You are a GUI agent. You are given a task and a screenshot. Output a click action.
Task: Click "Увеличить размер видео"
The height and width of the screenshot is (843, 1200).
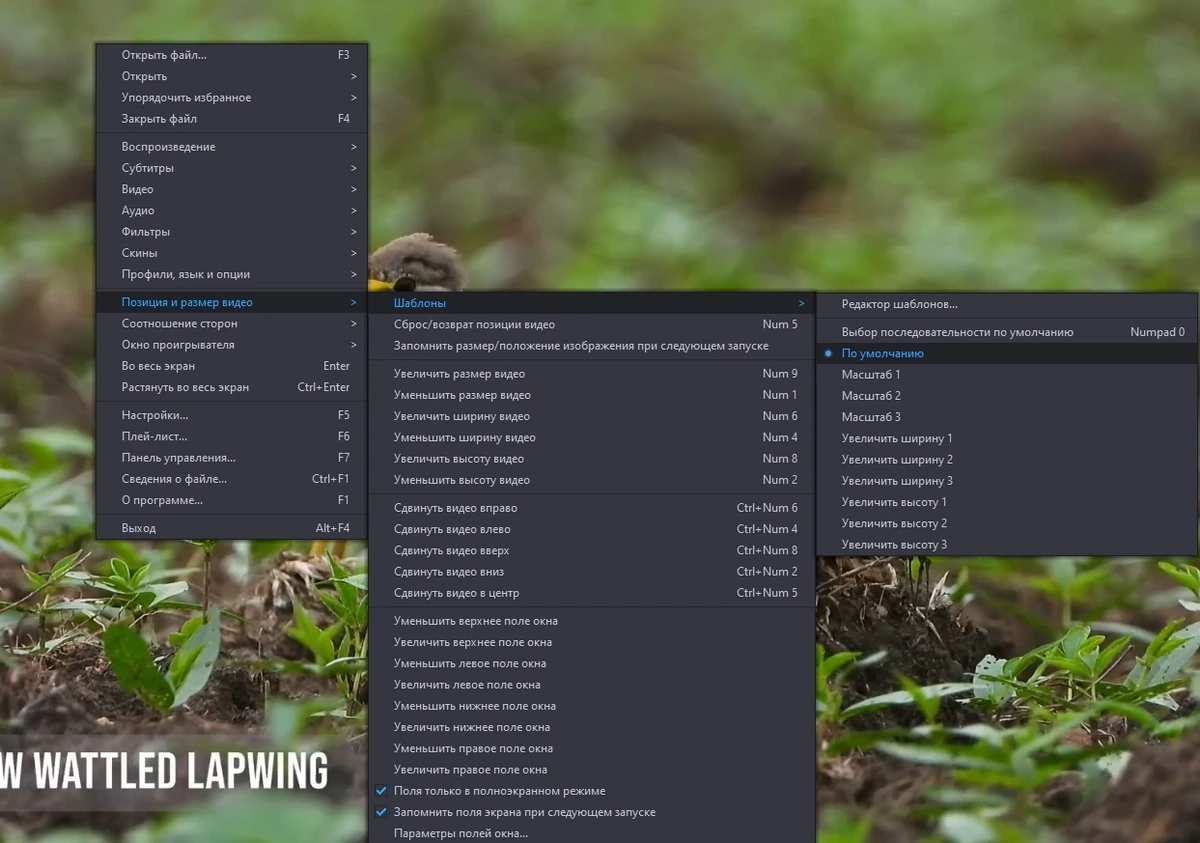click(592, 374)
